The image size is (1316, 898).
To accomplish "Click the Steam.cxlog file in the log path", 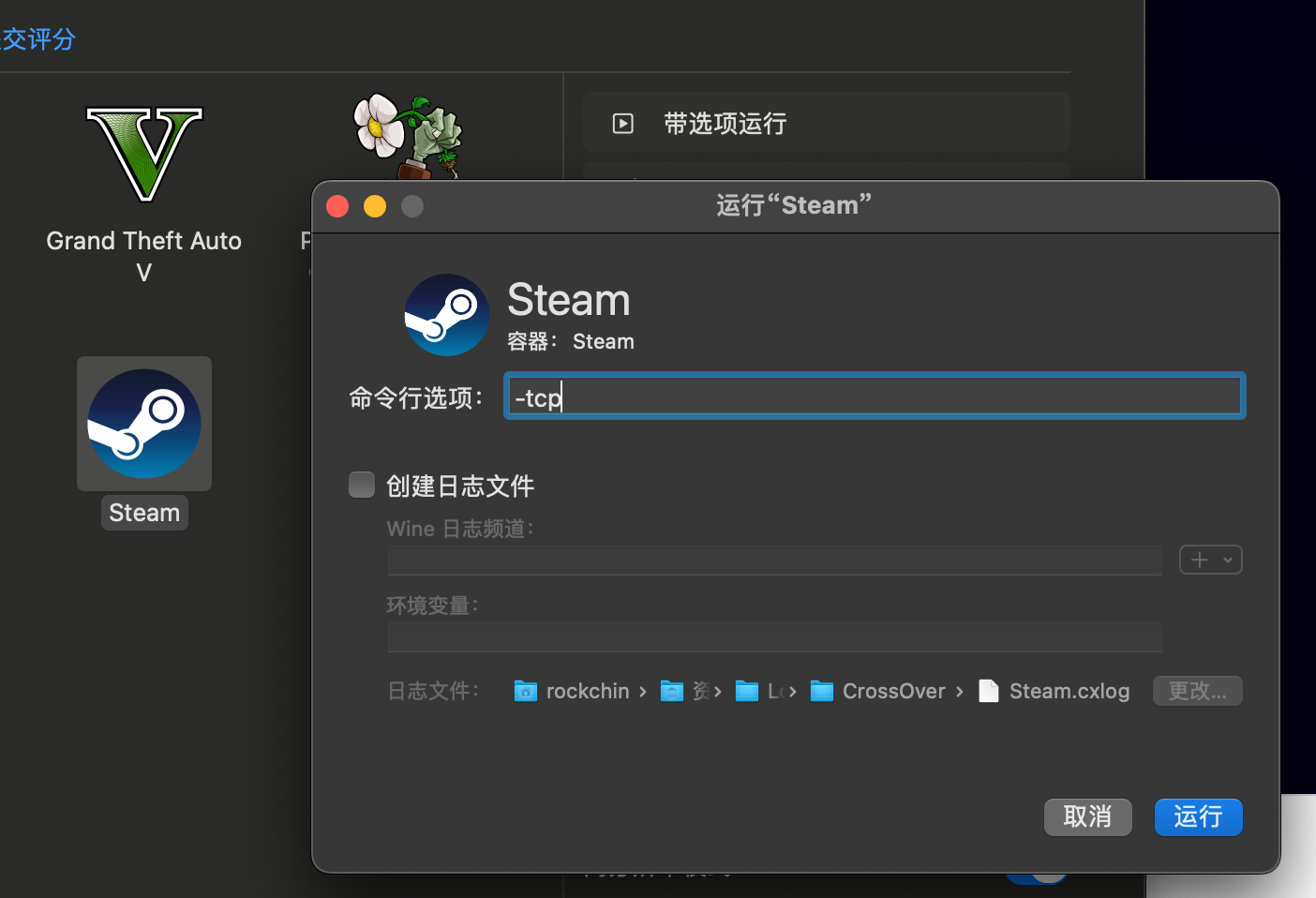I will tap(1055, 692).
